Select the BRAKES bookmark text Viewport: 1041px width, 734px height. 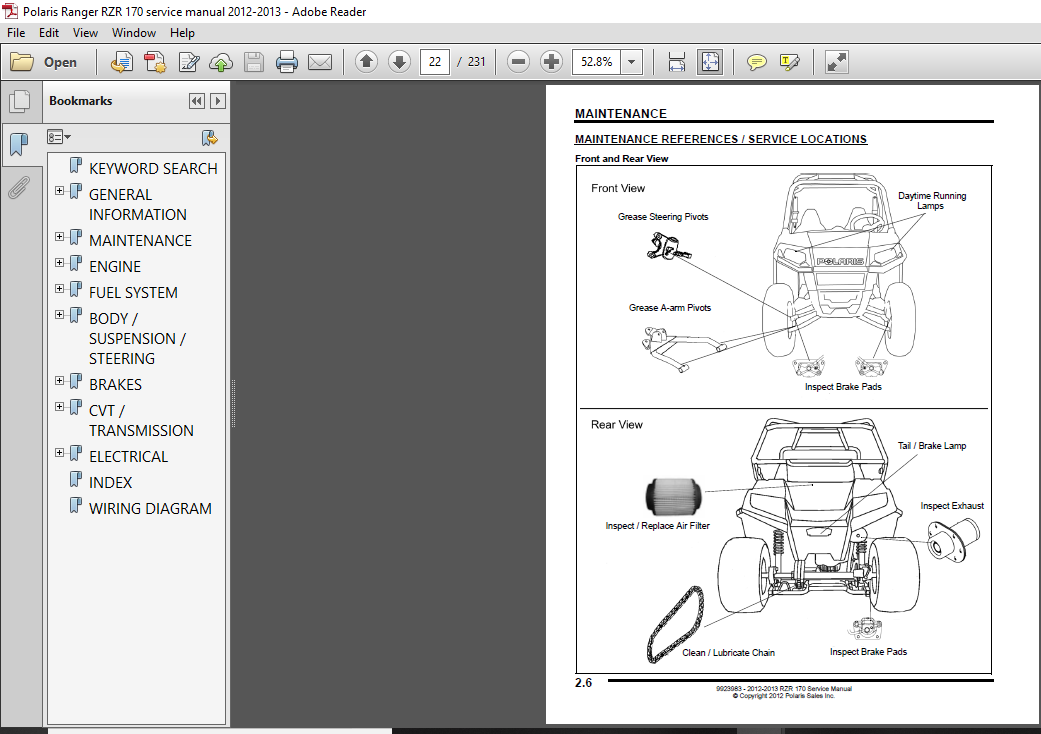pyautogui.click(x=116, y=385)
